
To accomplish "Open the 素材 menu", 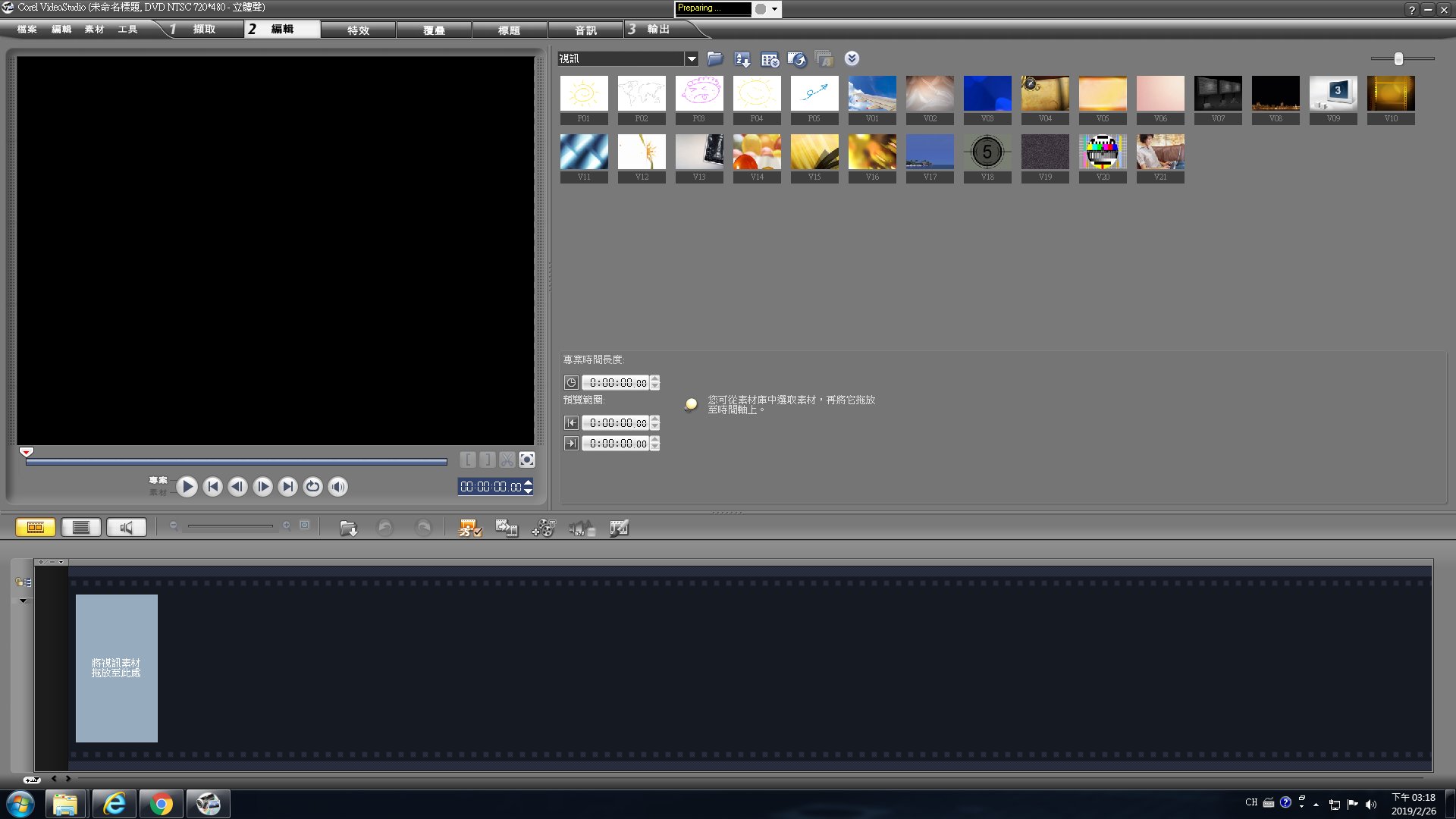I will tap(95, 30).
